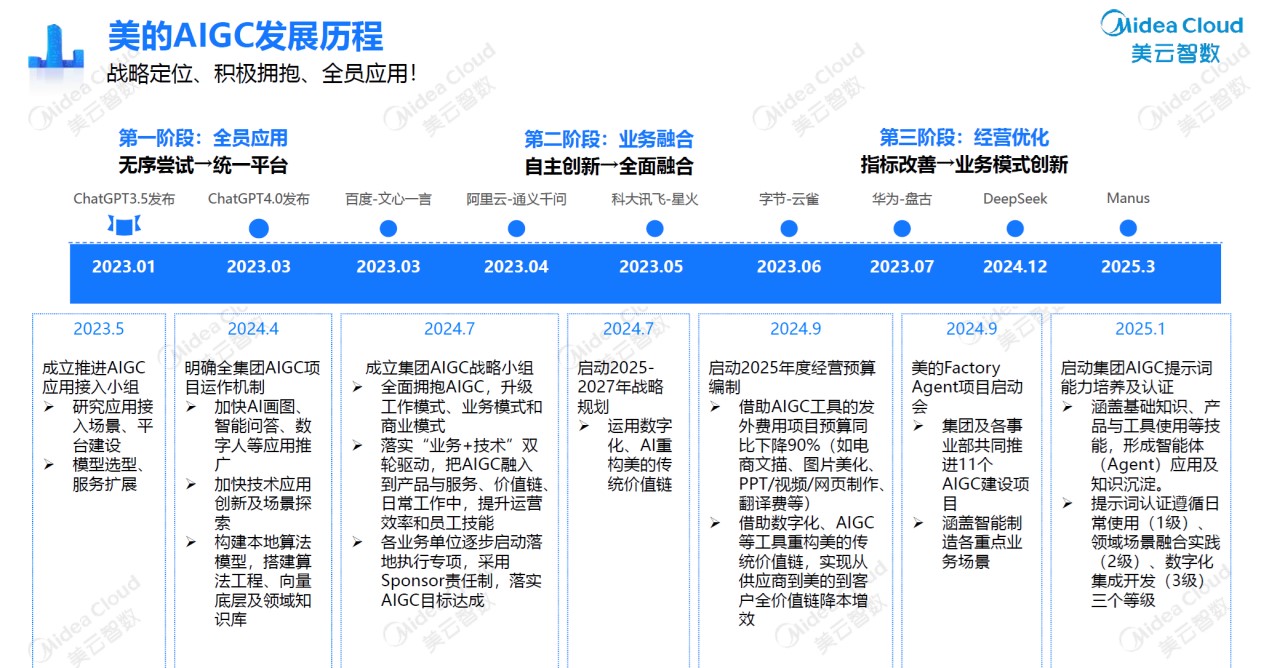
Task: Click the dot under 科大讯飞-星火
Action: (x=654, y=229)
